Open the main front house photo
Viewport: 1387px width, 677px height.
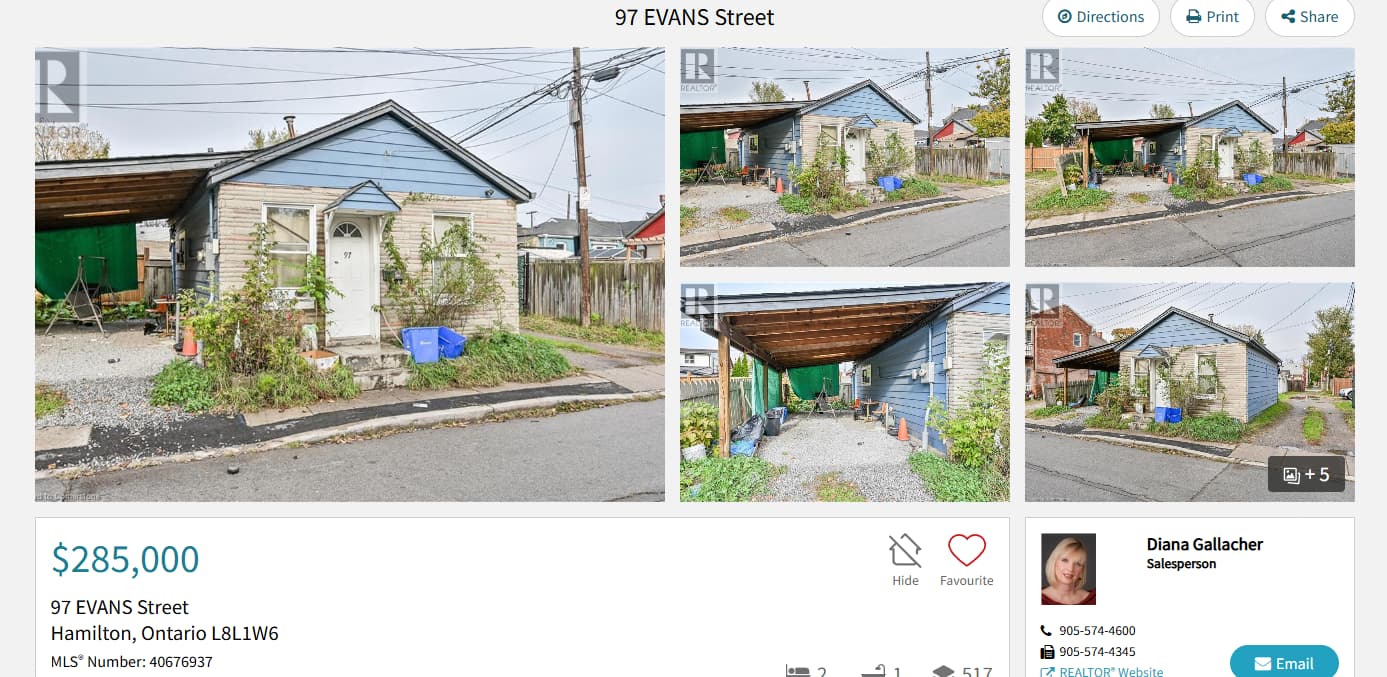tap(350, 274)
